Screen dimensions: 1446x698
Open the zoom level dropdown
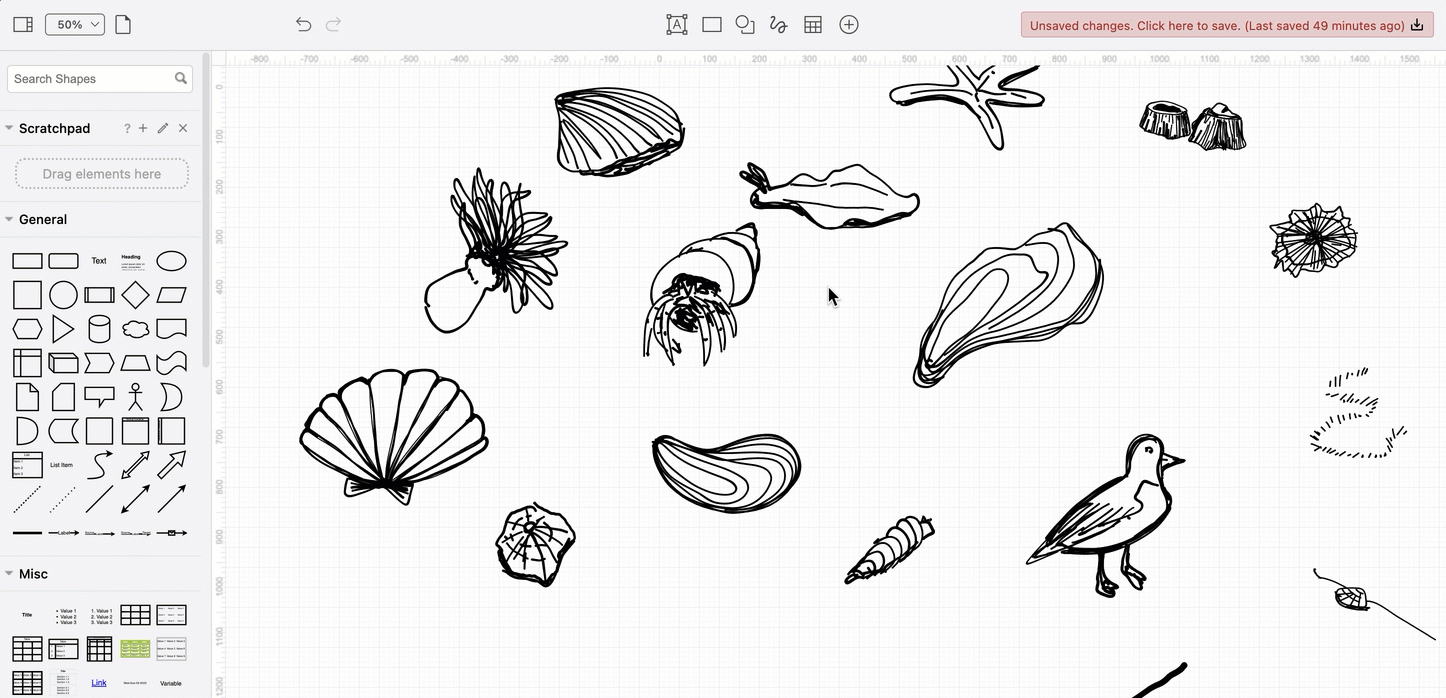click(74, 24)
